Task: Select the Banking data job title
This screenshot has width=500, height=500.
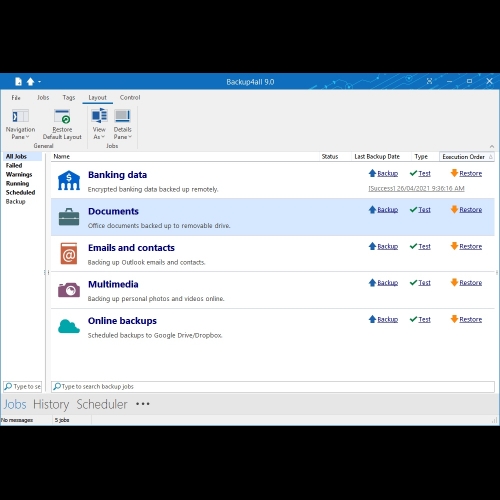Action: 117,175
